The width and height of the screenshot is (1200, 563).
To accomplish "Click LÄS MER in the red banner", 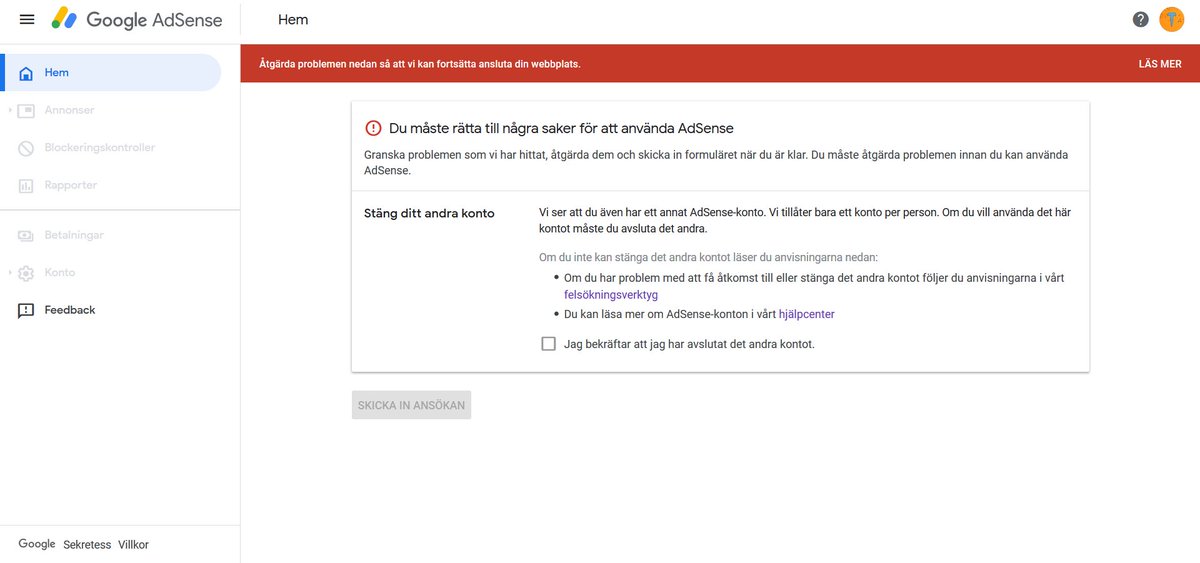I will 1160,64.
